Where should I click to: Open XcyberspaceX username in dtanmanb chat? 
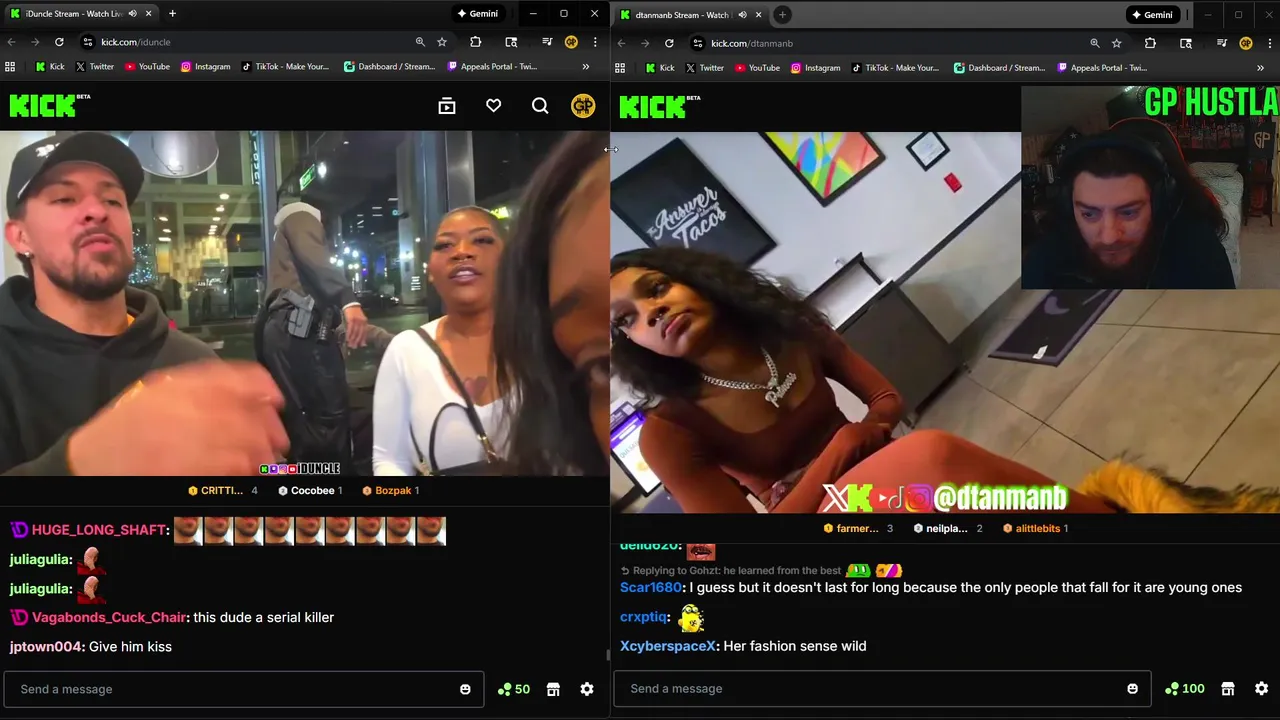[667, 646]
